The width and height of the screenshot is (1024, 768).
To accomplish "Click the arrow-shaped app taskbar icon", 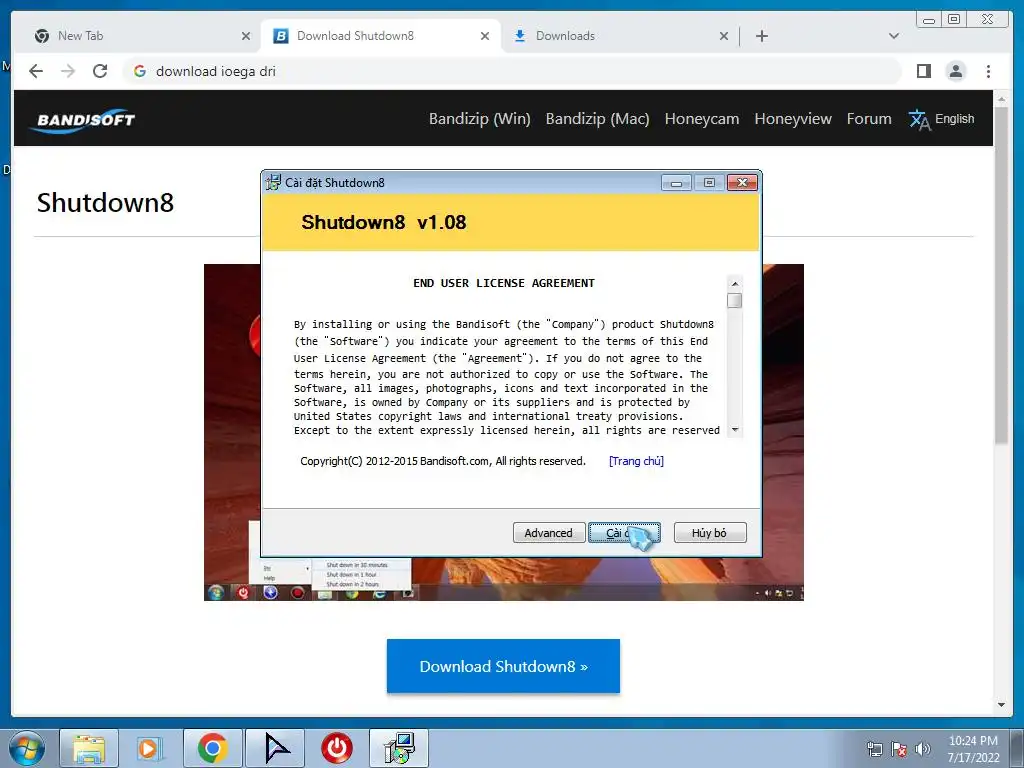I will click(275, 748).
